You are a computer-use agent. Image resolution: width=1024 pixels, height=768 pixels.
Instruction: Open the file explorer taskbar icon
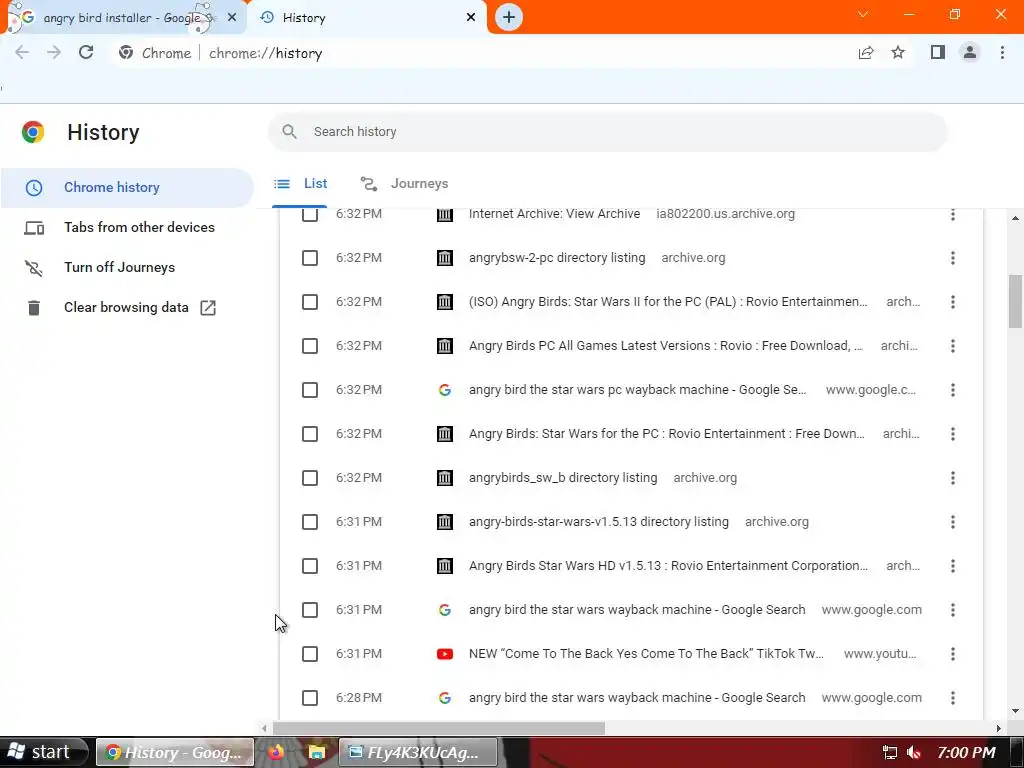point(317,752)
